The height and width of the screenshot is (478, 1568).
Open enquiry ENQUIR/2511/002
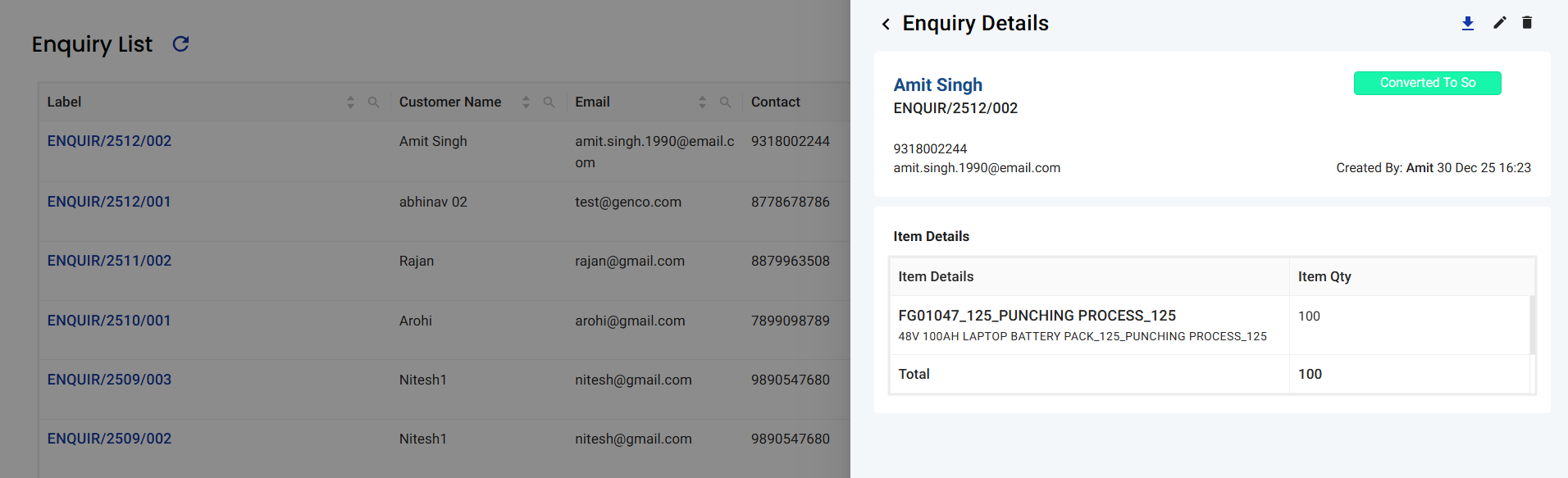[x=109, y=261]
